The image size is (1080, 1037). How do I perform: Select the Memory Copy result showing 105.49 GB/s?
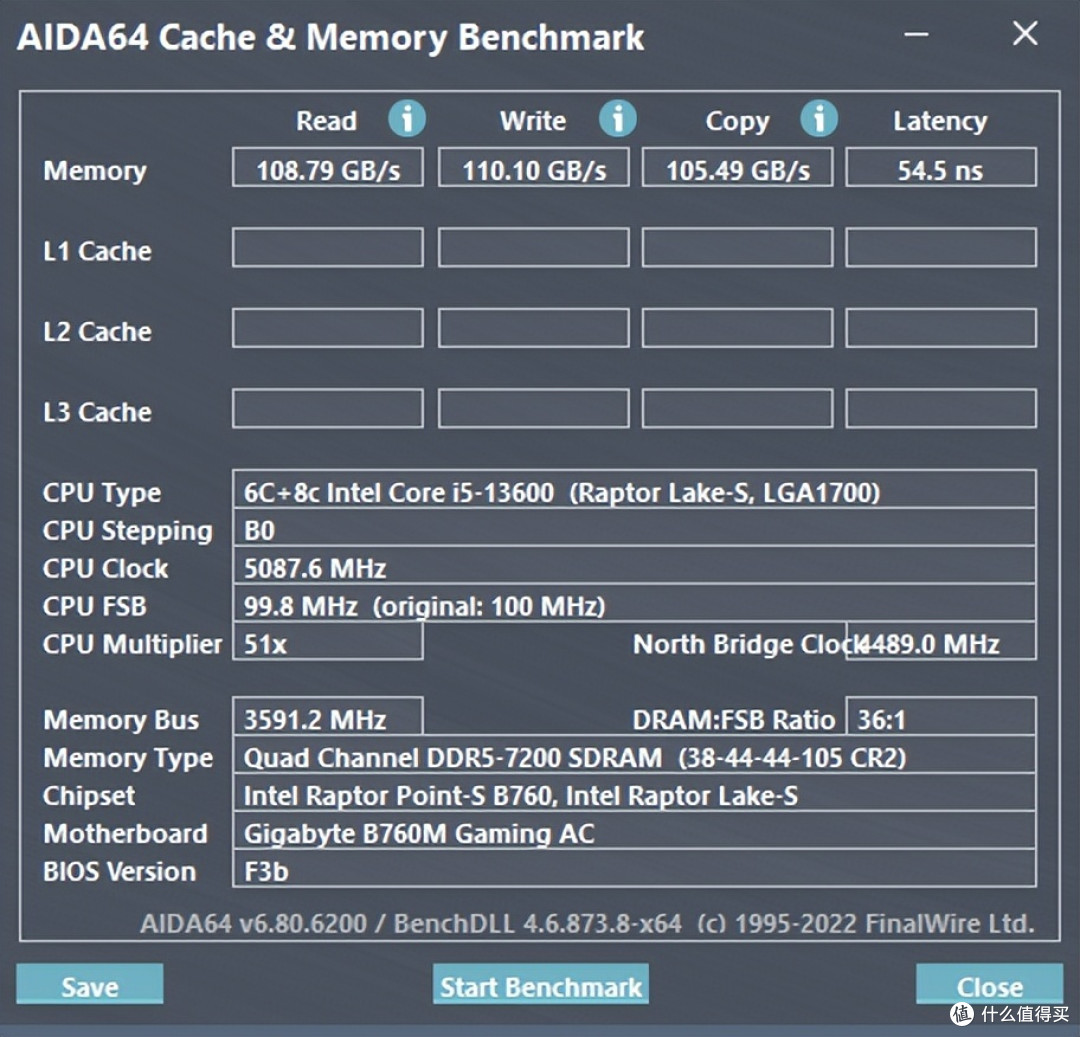(737, 167)
